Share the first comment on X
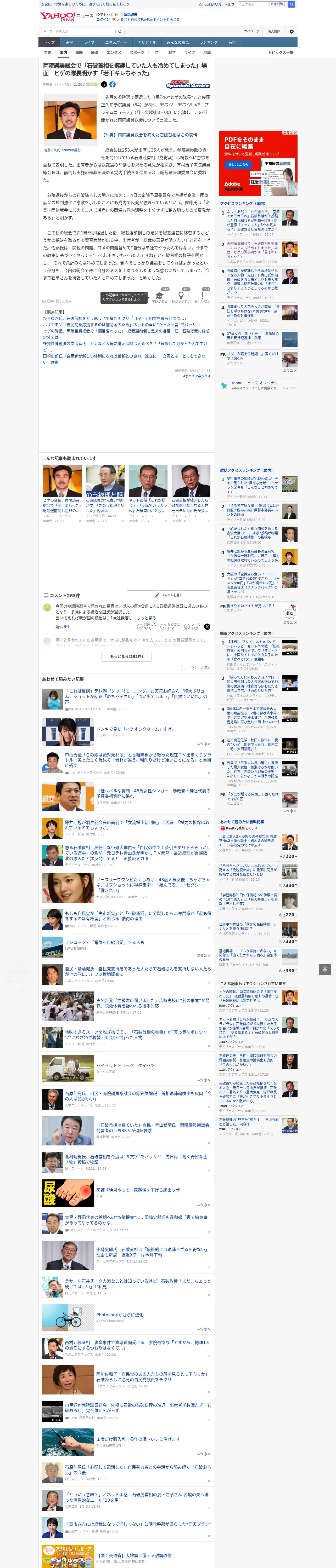The image size is (336, 1568). pos(207,626)
